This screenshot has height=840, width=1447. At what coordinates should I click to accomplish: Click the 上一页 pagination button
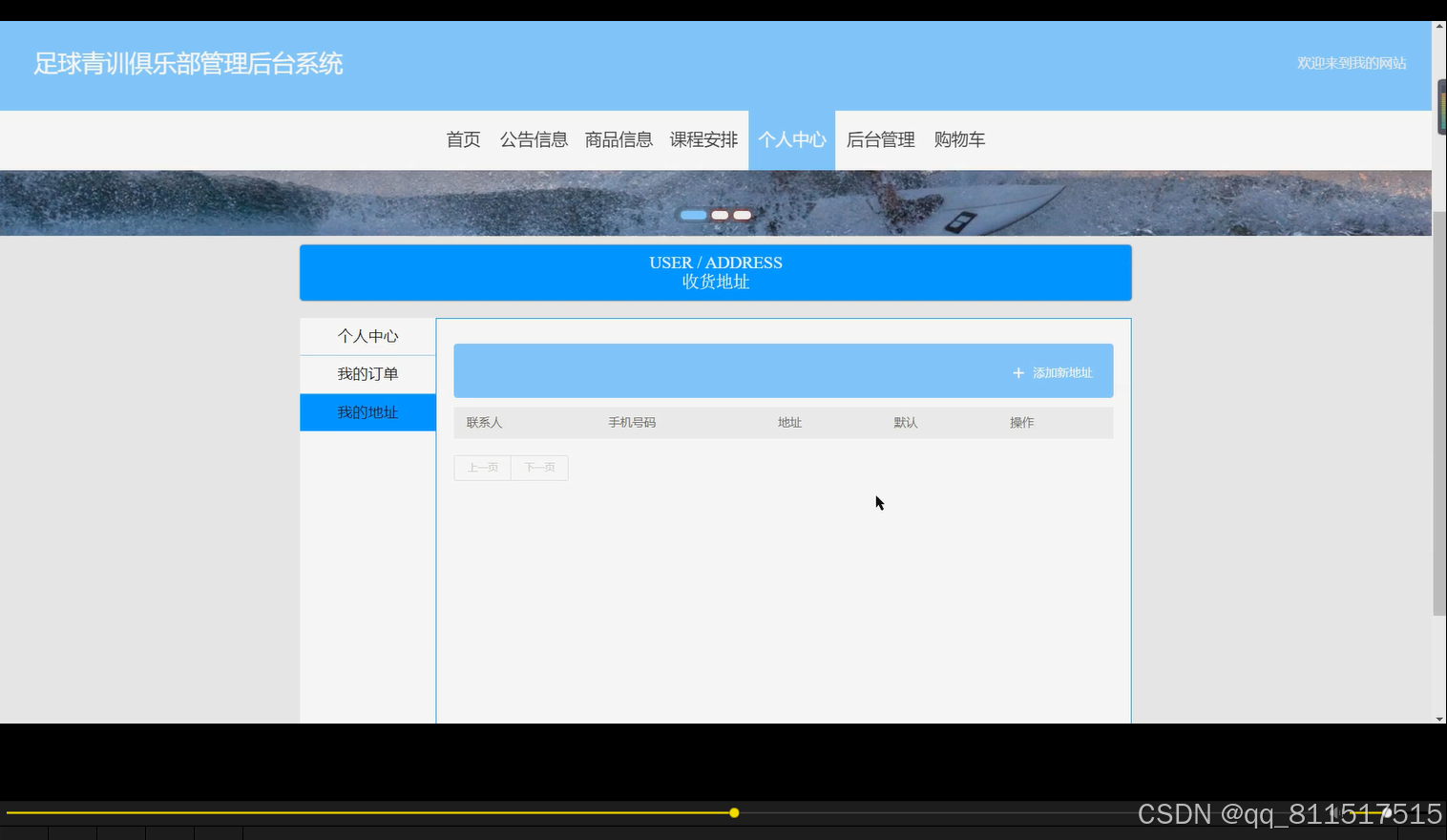tap(482, 467)
